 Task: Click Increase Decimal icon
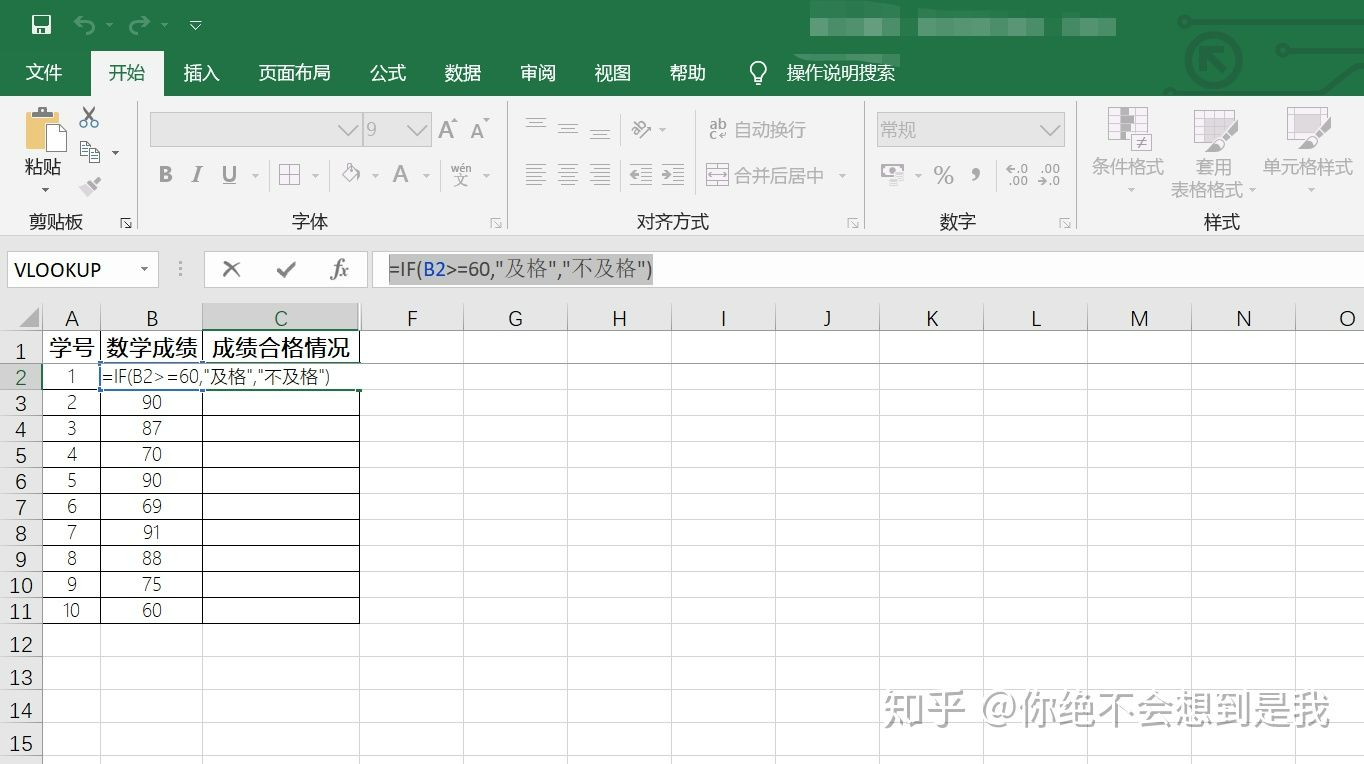(1017, 175)
